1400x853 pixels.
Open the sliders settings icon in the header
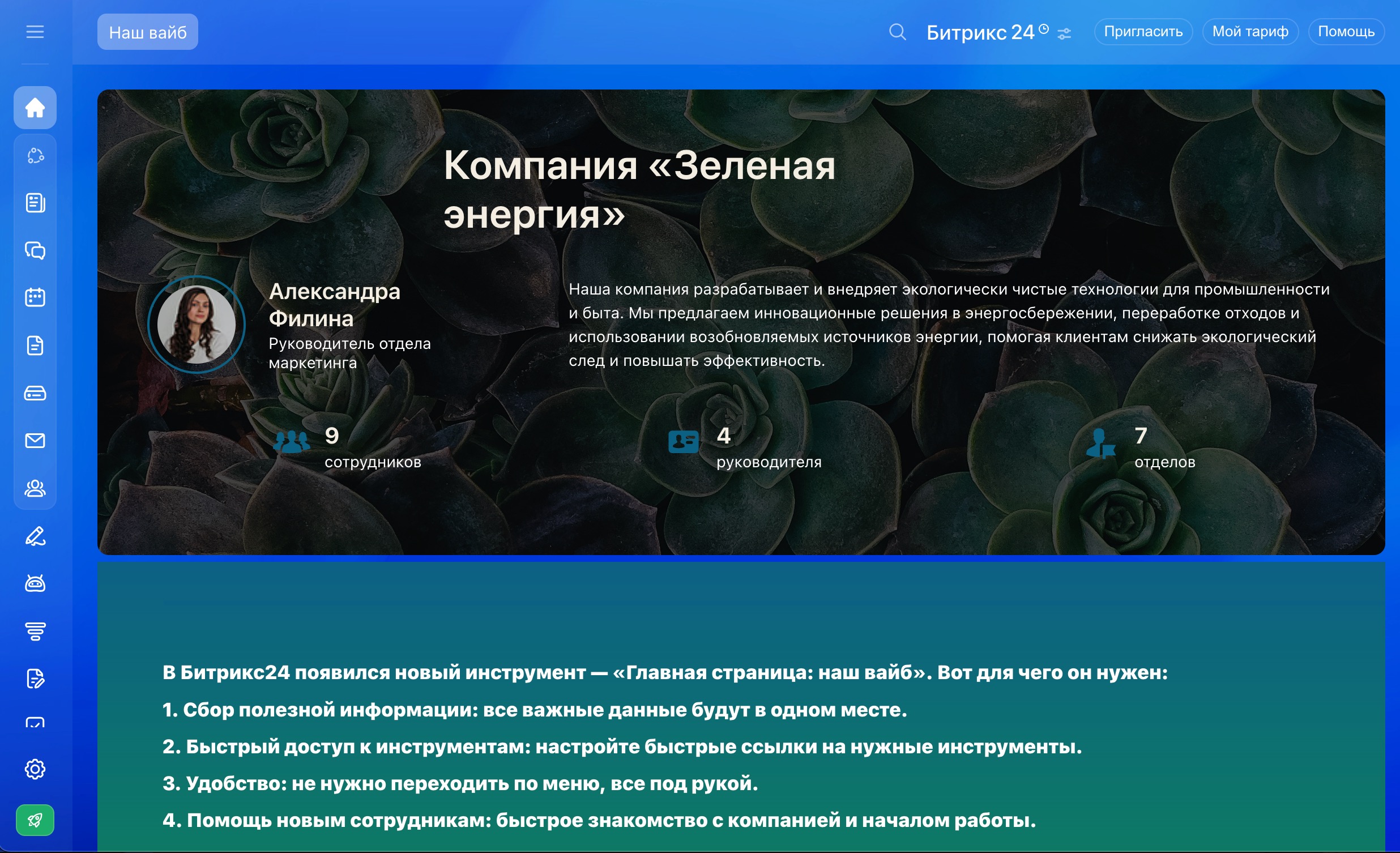pyautogui.click(x=1064, y=34)
